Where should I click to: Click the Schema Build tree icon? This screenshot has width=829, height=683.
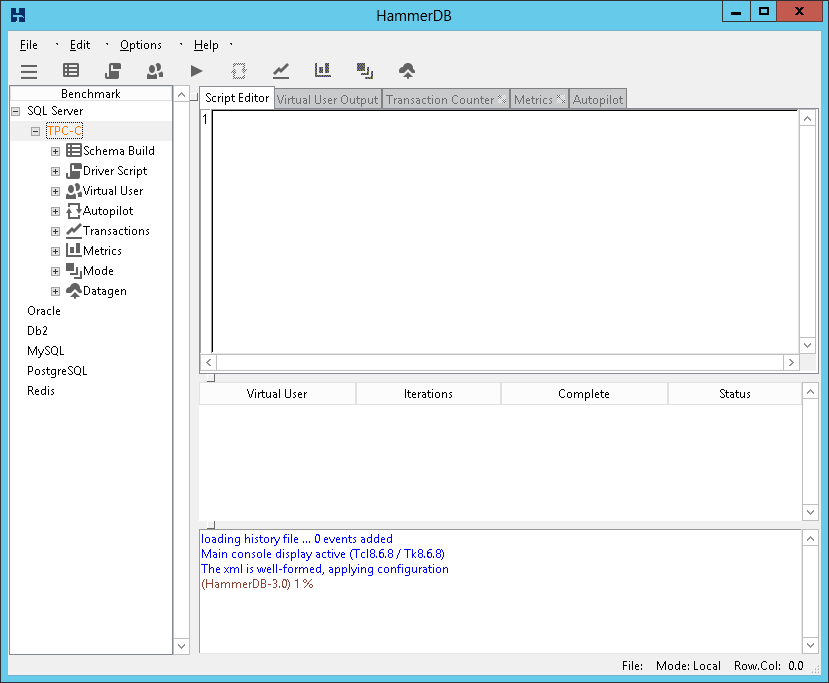(73, 151)
